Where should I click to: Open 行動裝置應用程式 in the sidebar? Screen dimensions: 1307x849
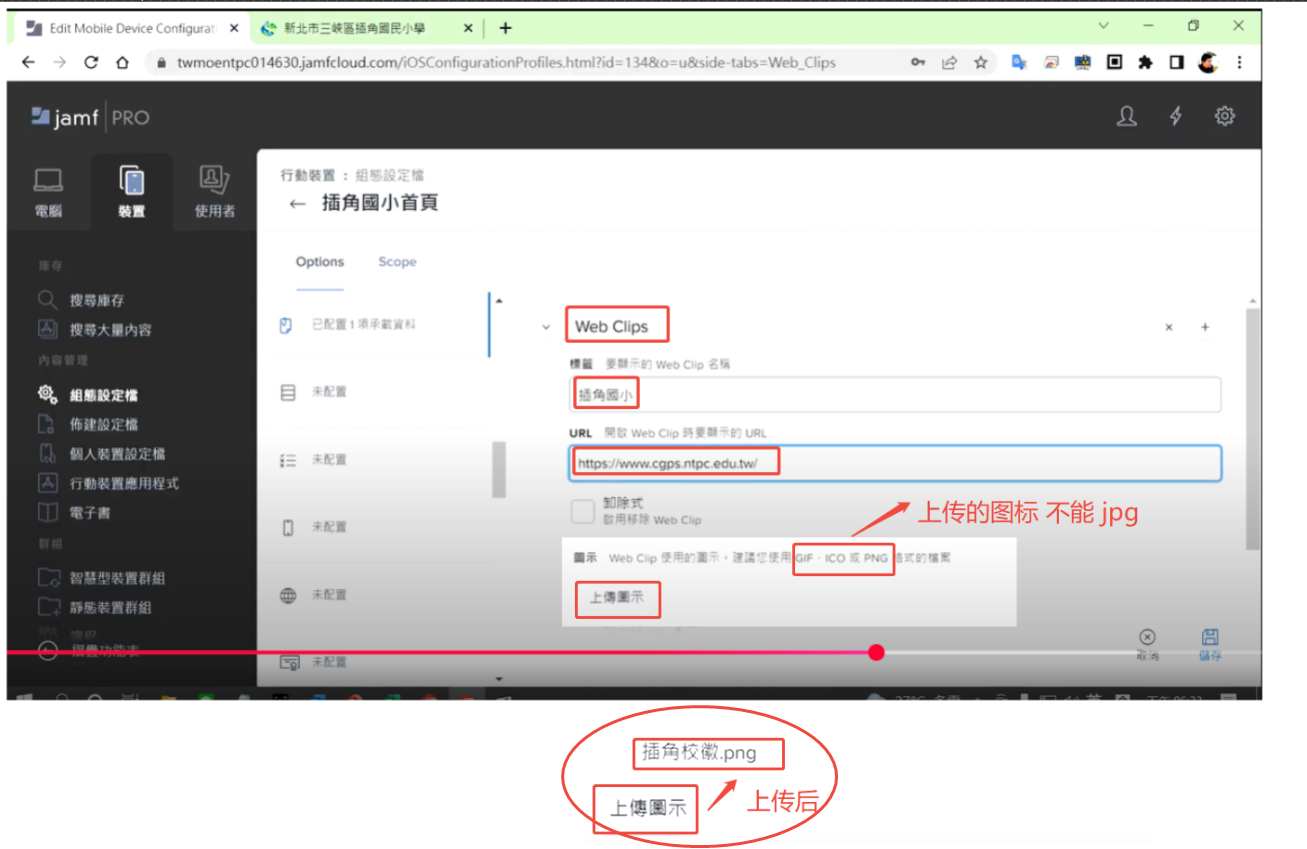click(123, 483)
